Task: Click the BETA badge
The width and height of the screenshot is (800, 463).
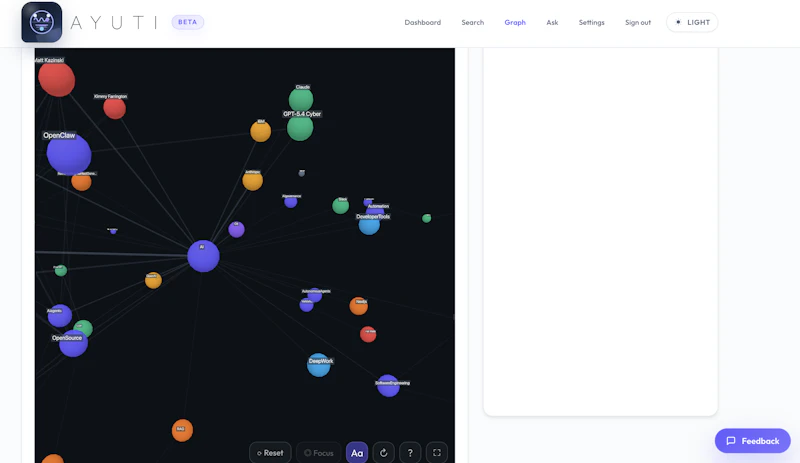Action: click(x=187, y=22)
